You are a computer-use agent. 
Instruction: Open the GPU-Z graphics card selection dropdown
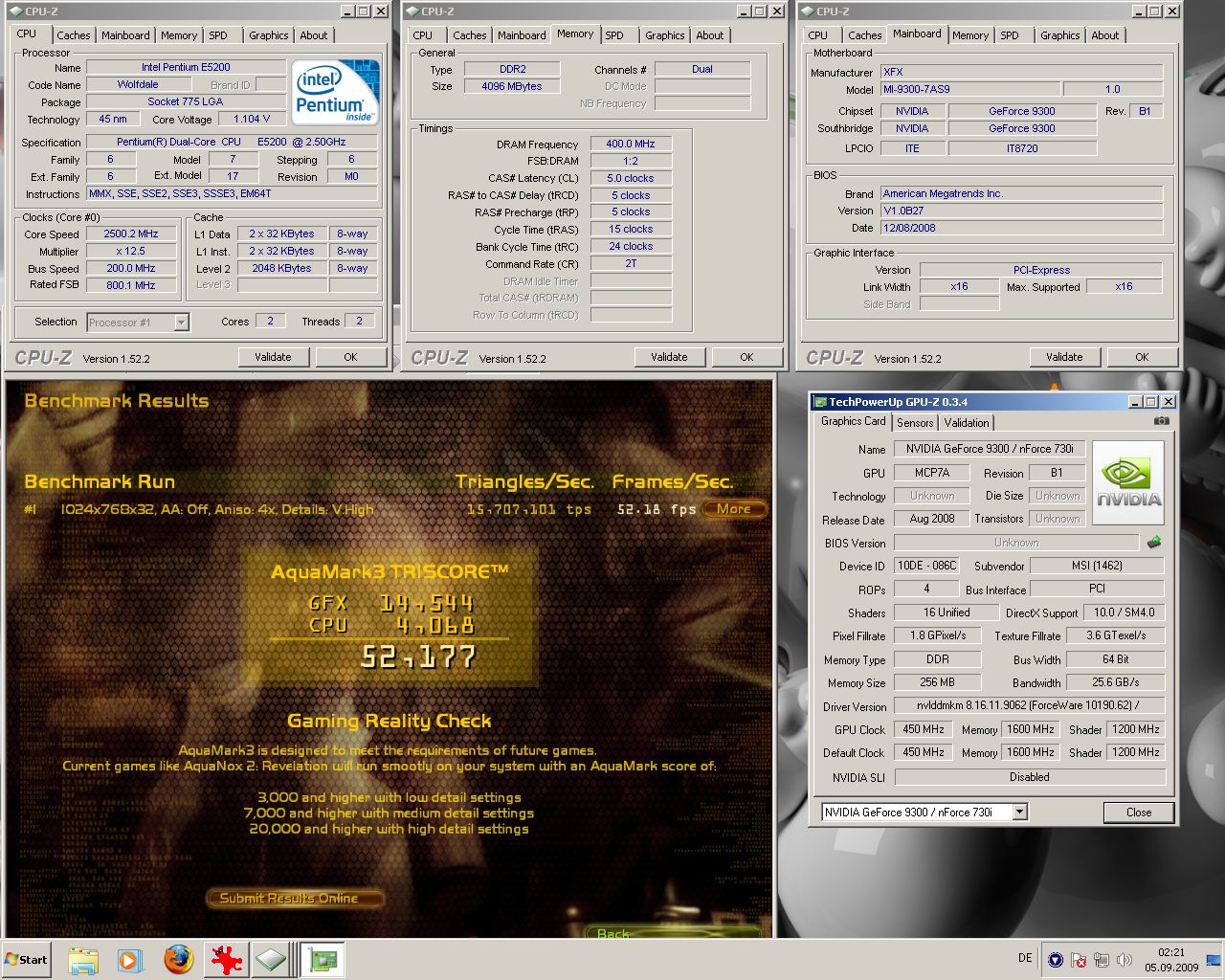[x=1020, y=812]
